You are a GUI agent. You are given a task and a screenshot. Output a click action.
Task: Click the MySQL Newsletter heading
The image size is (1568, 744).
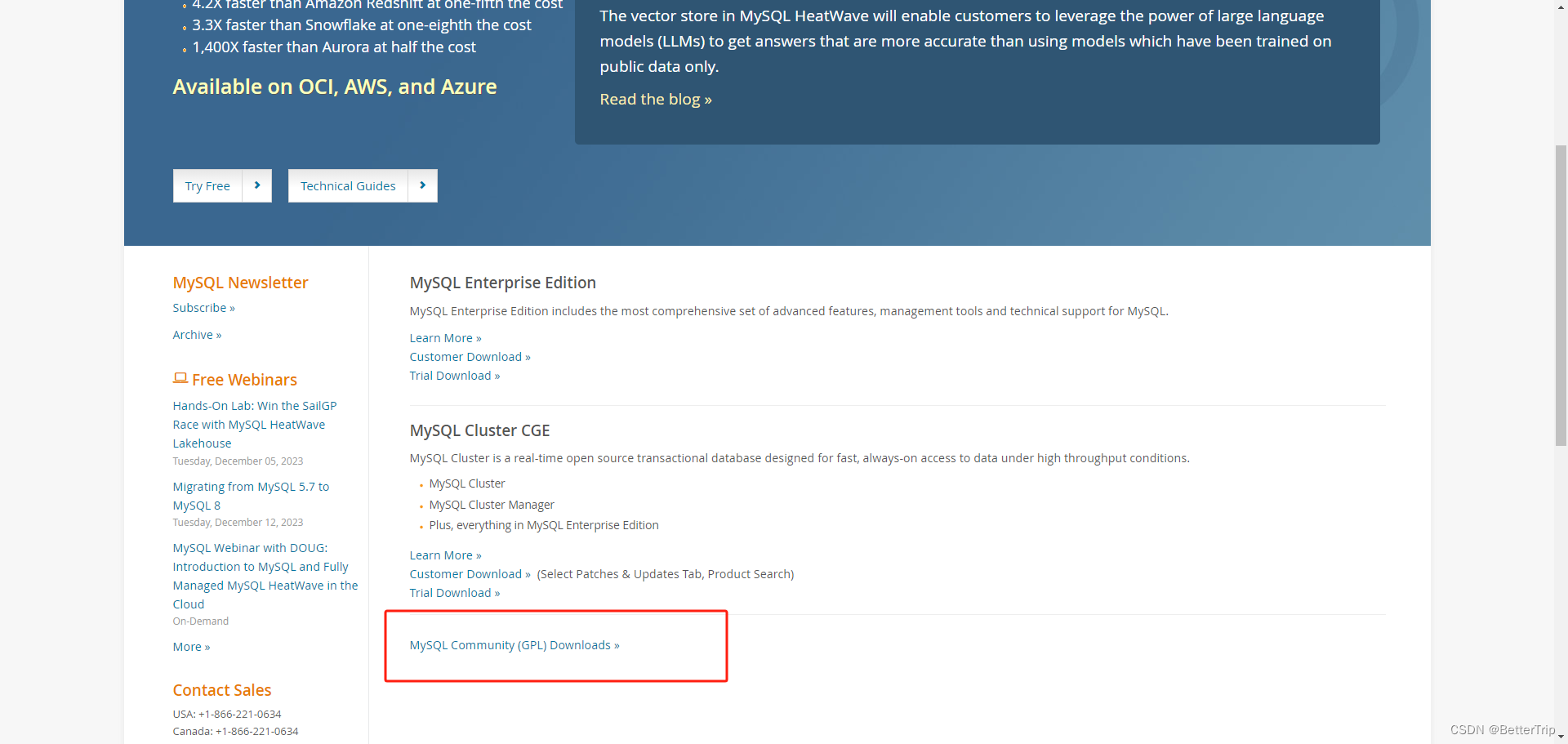240,283
